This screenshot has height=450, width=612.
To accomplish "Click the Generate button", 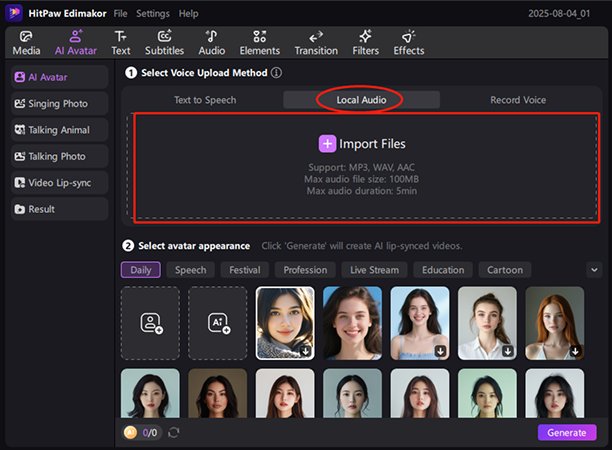I will (567, 432).
